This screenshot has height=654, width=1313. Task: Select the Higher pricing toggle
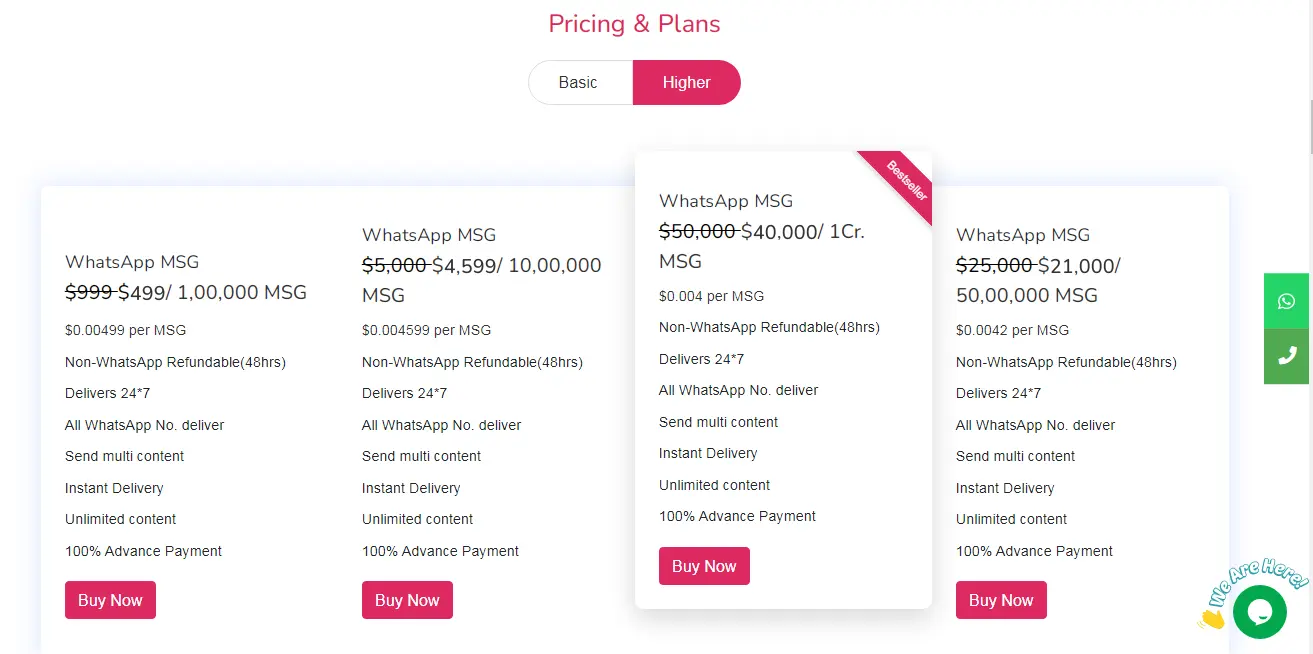click(x=686, y=83)
